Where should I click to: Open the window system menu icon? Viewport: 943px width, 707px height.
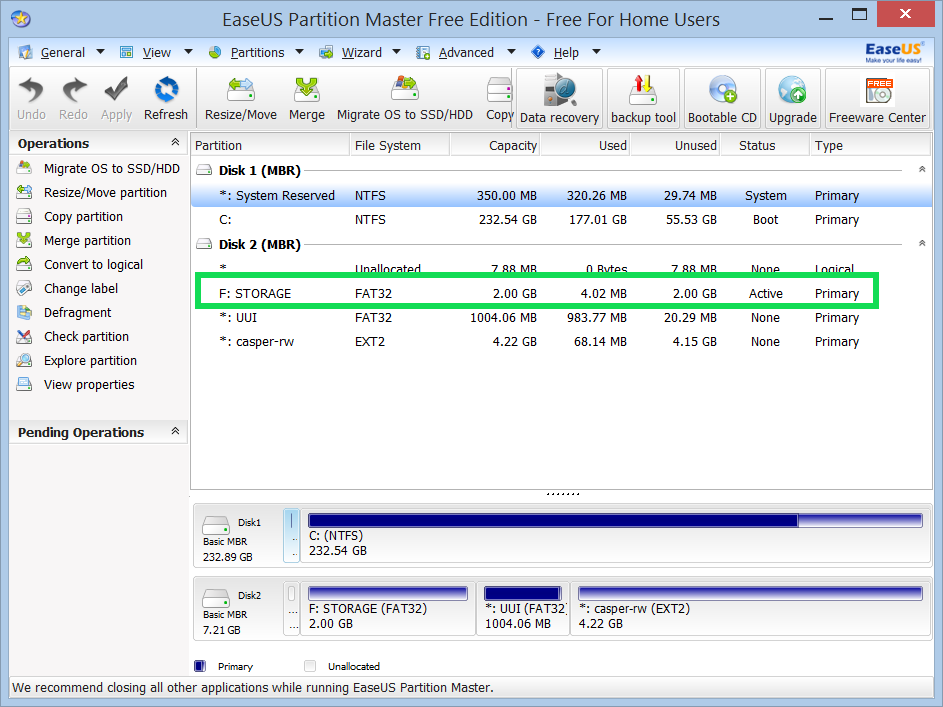click(x=22, y=19)
